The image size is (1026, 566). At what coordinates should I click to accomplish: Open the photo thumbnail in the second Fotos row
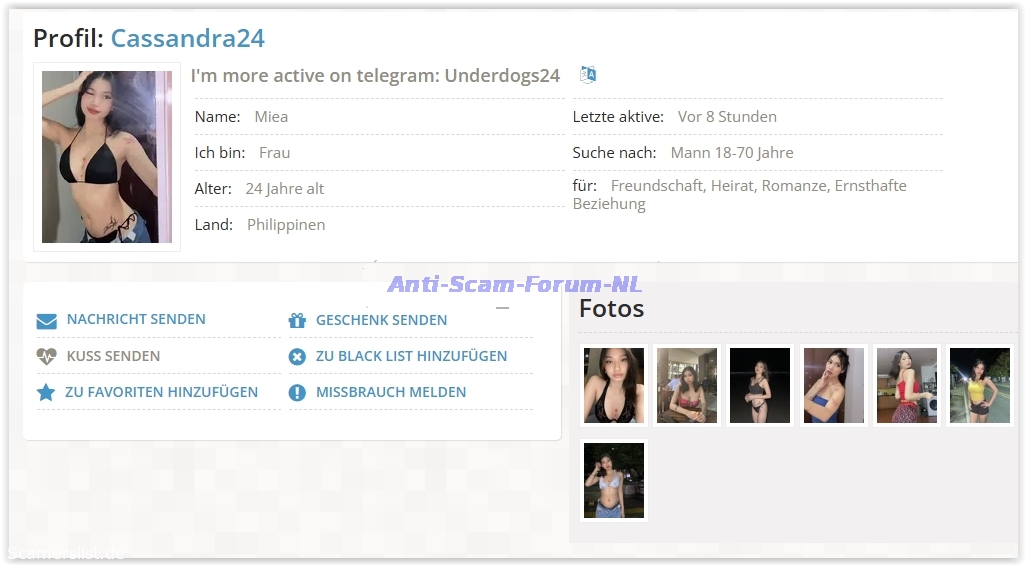[x=614, y=481]
